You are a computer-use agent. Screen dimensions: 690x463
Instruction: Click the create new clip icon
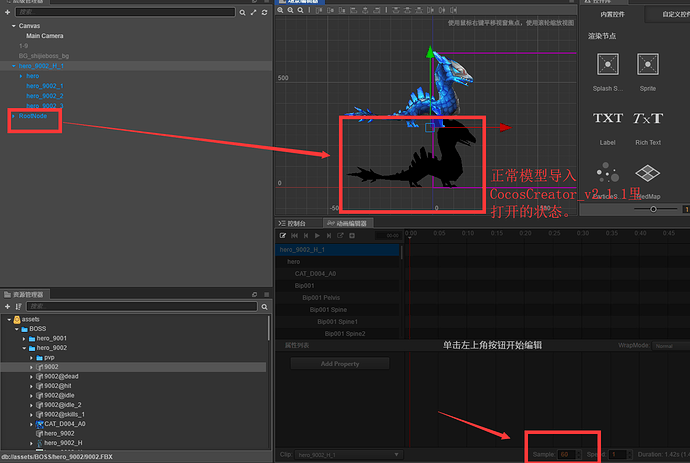pyautogui.click(x=340, y=235)
